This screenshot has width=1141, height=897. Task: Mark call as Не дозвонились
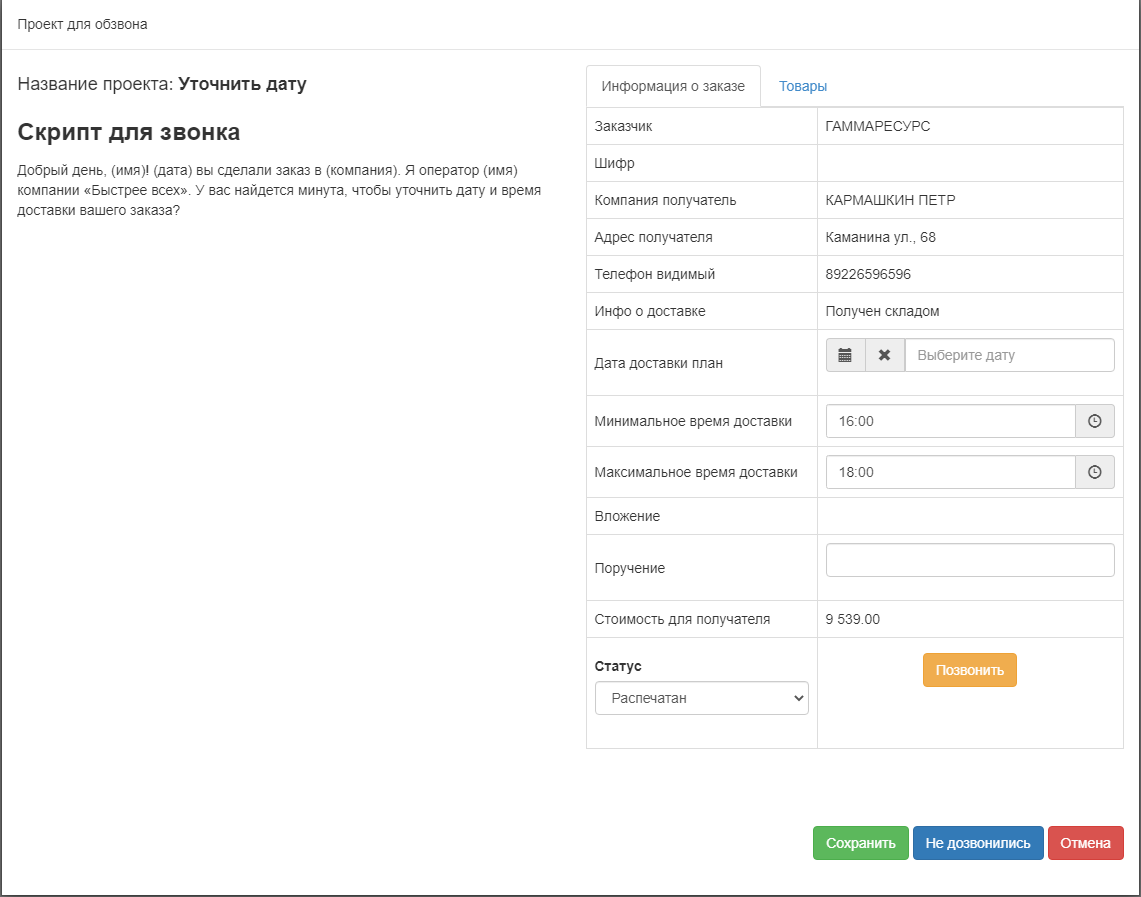[978, 843]
